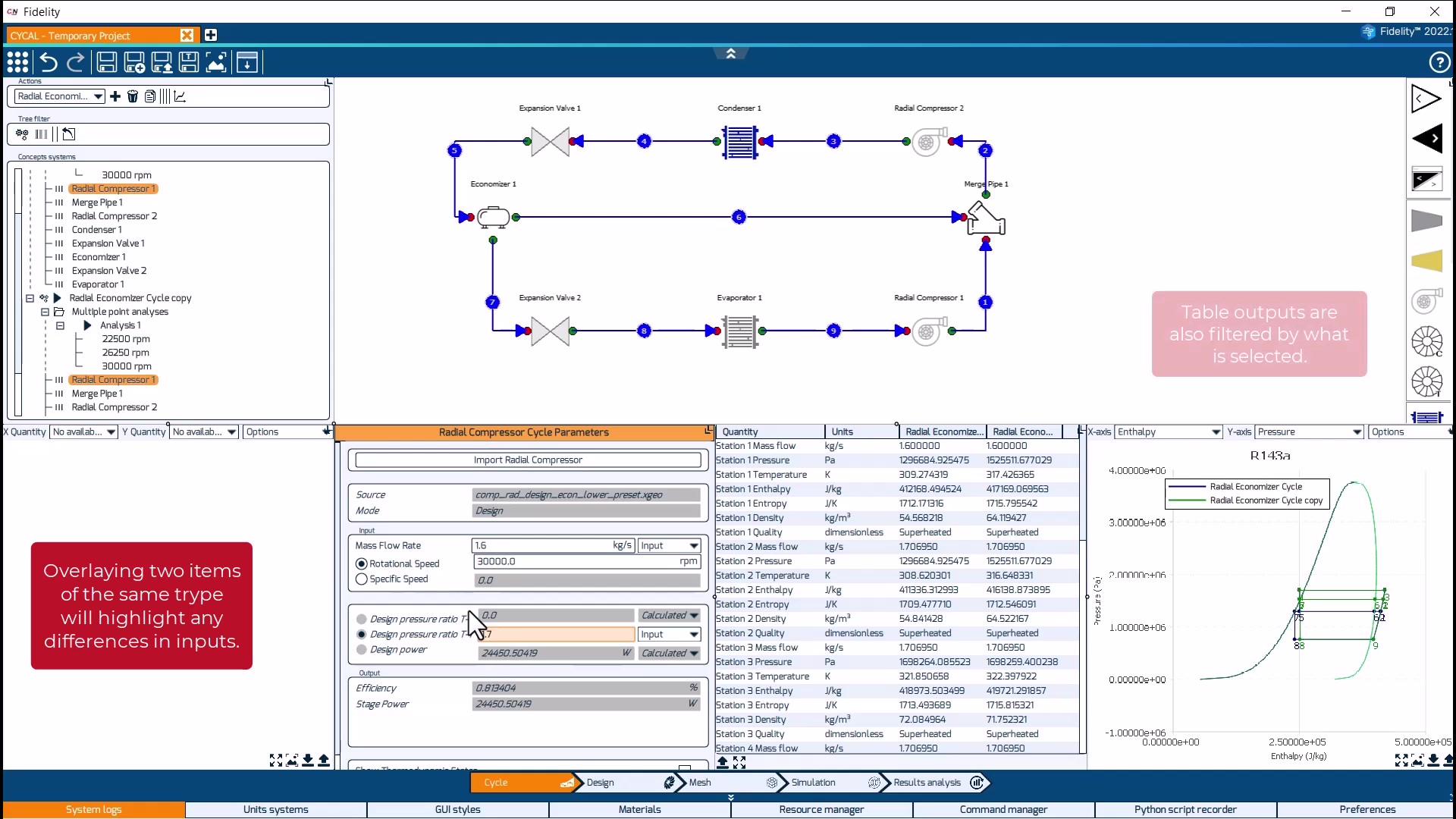The image size is (1456, 819).
Task: Click the chart plot icon in Actions
Action: (x=180, y=96)
